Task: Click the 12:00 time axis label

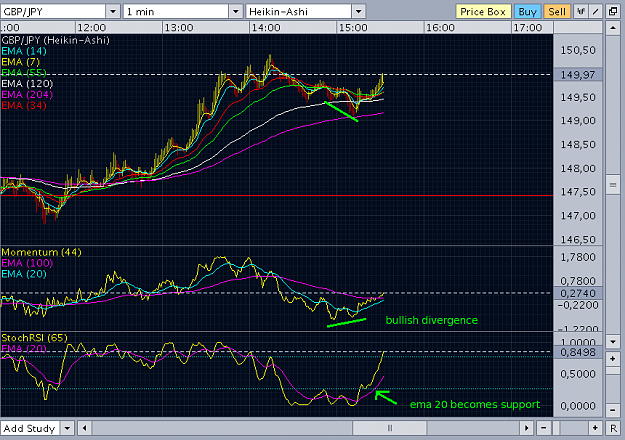Action: 92,28
